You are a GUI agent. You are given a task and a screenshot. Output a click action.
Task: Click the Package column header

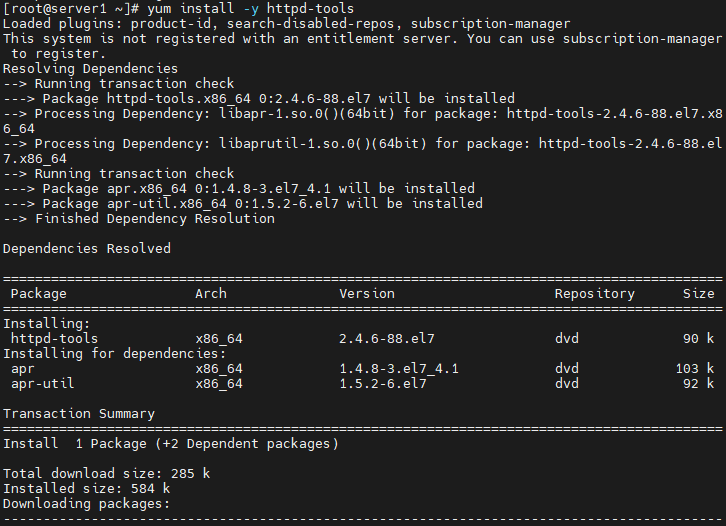(39, 294)
